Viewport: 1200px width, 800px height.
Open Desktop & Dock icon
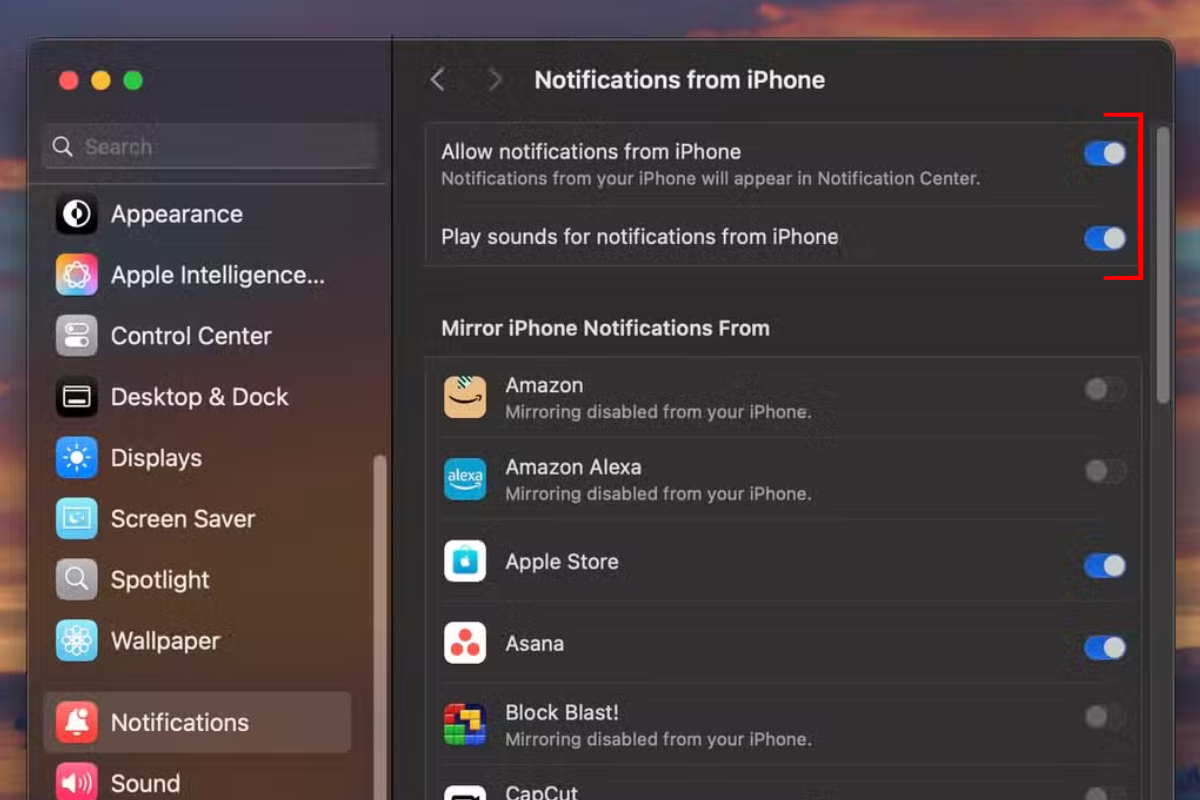pos(76,397)
